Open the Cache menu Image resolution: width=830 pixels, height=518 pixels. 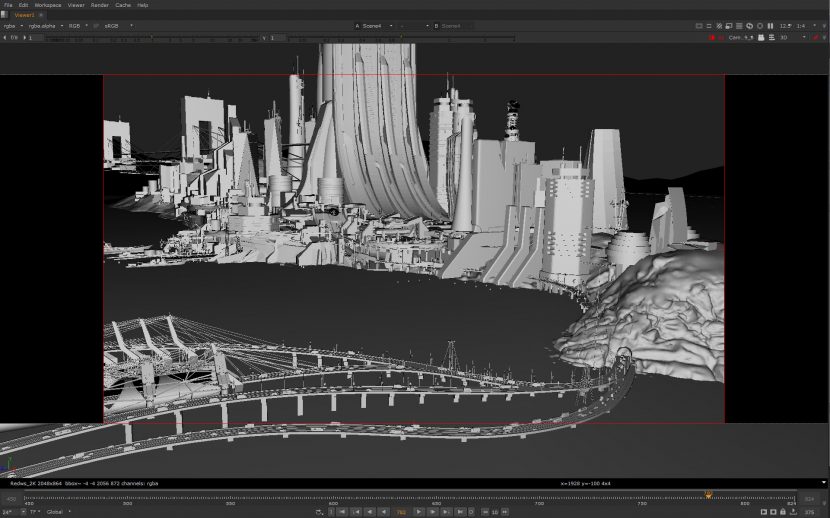click(123, 5)
